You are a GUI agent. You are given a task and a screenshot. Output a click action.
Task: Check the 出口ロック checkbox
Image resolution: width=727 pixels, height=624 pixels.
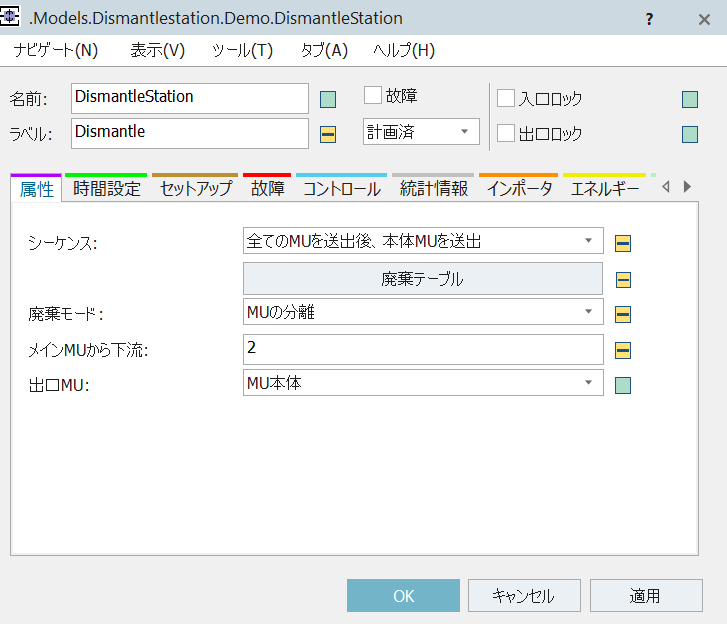[506, 133]
